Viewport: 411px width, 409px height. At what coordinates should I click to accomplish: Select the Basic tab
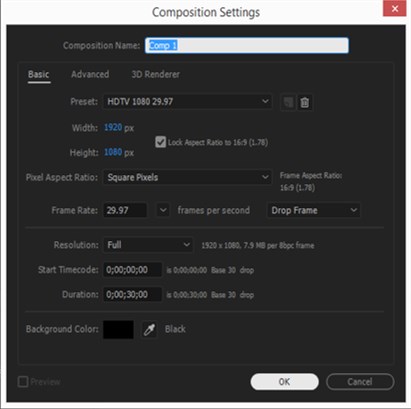click(x=39, y=74)
